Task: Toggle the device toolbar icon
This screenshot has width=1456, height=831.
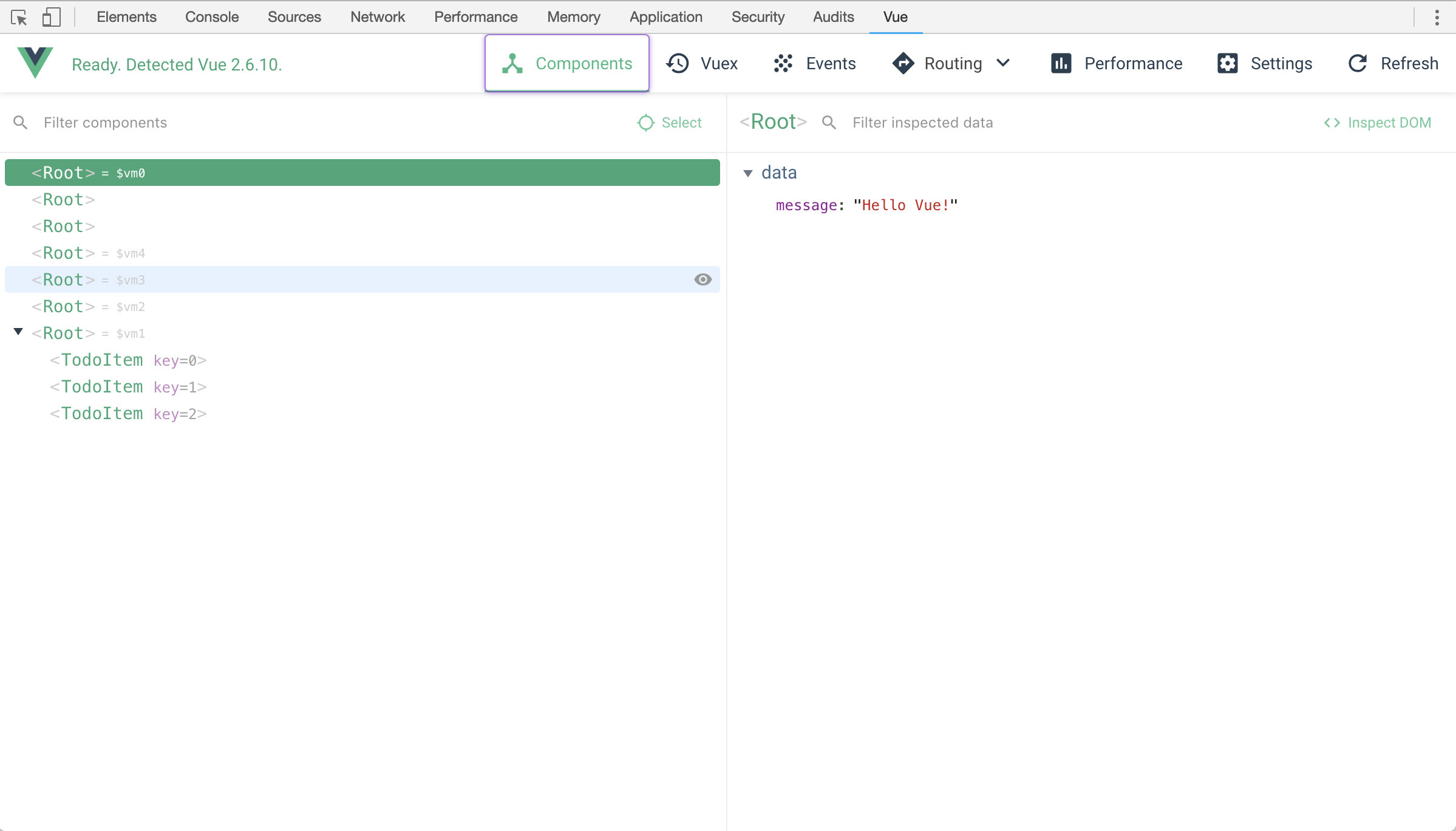Action: 52,17
